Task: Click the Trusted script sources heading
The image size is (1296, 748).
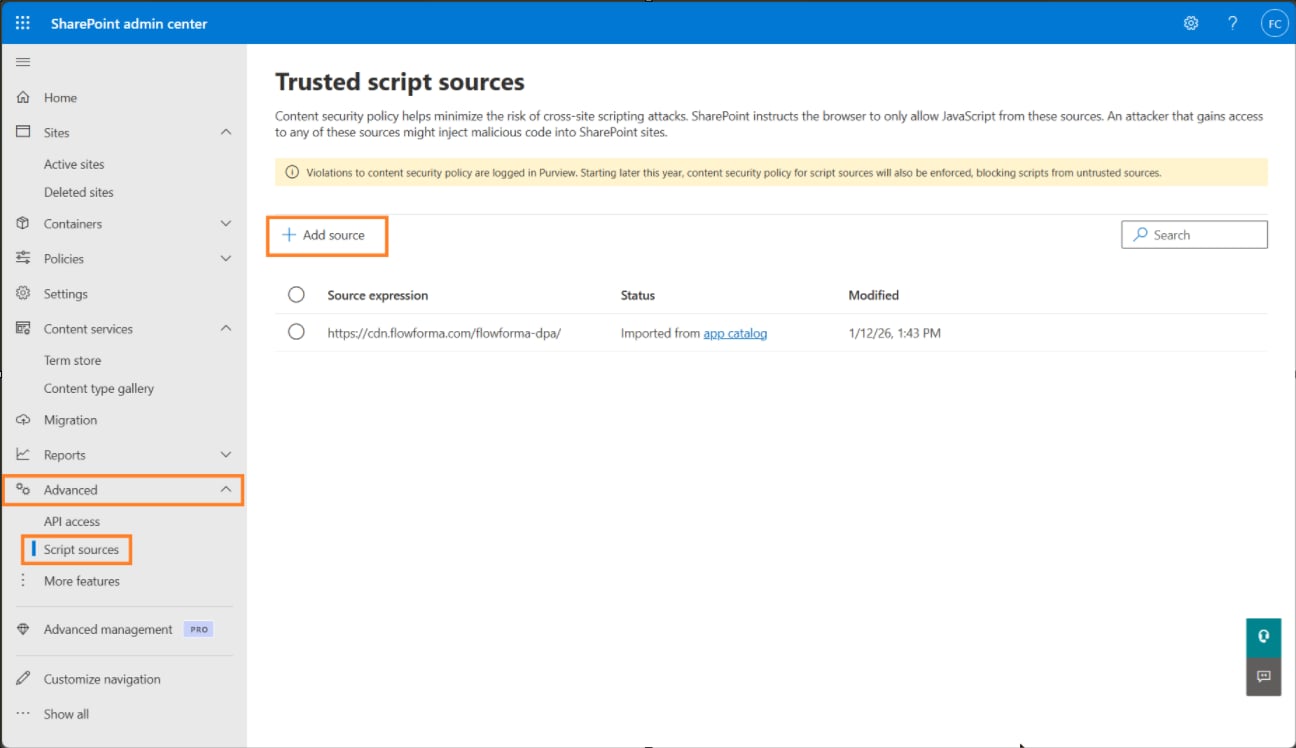Action: pos(400,82)
